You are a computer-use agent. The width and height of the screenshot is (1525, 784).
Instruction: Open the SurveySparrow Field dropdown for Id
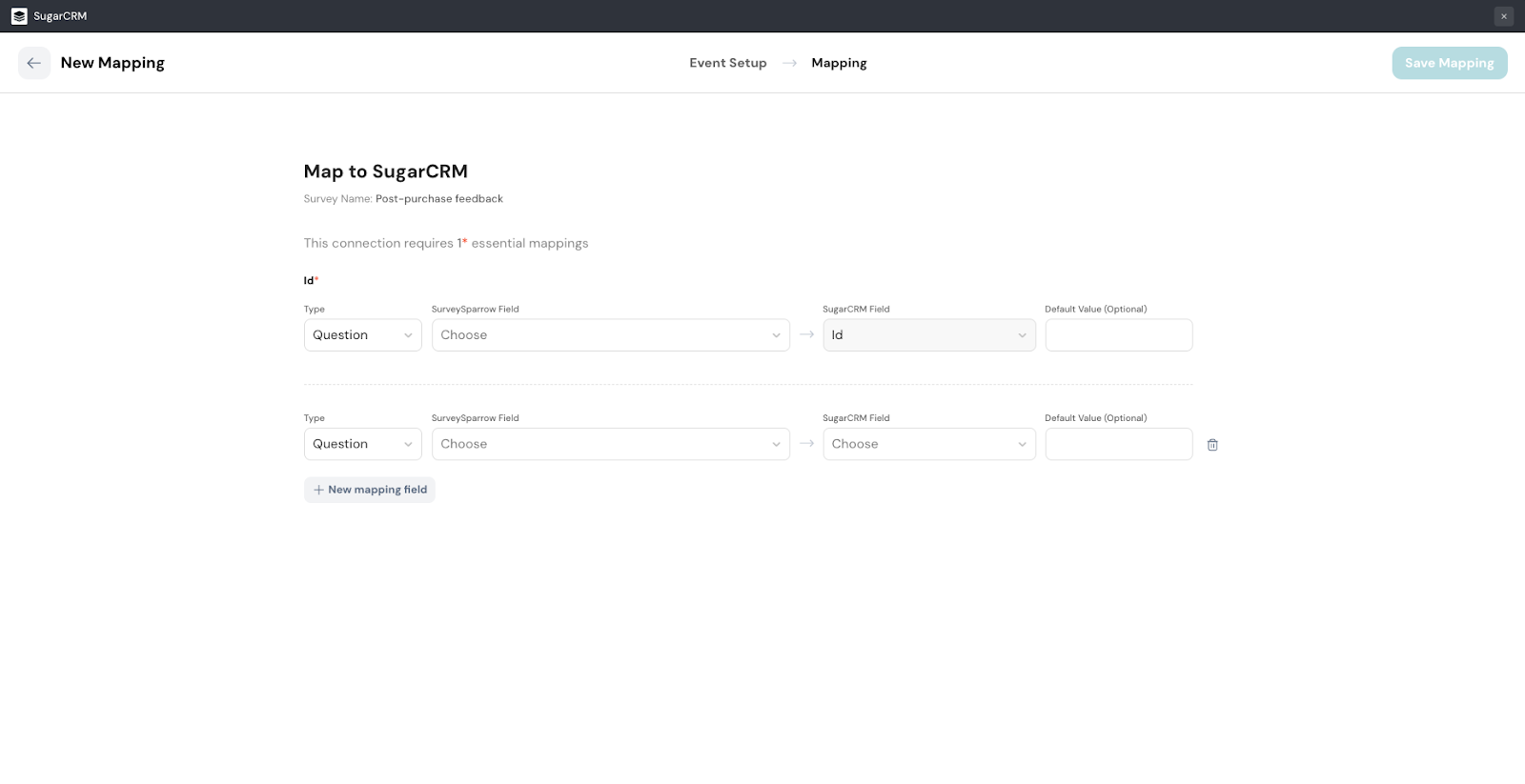pos(610,335)
